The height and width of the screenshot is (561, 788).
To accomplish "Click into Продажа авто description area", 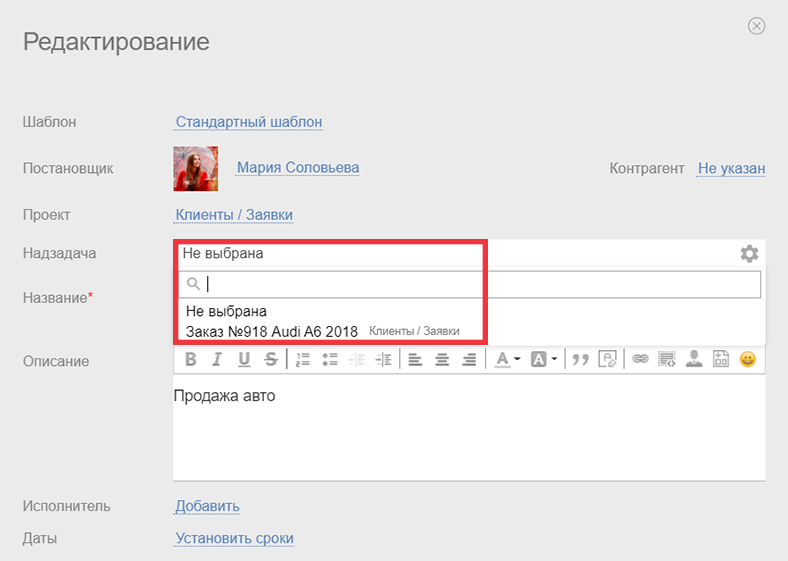I will tap(469, 427).
